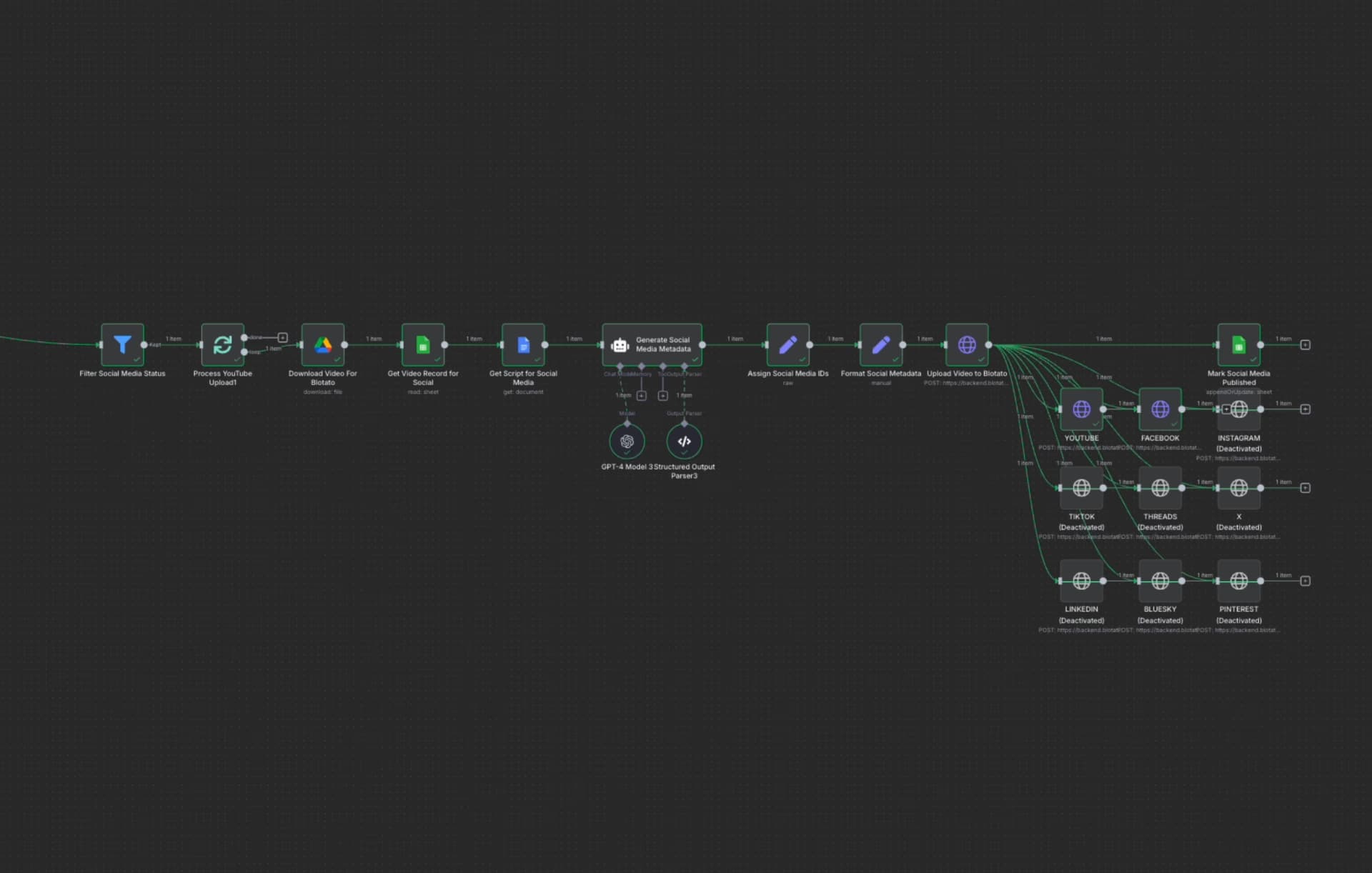
Task: Click the Process YouTube Upload1 loop node
Action: coord(222,345)
